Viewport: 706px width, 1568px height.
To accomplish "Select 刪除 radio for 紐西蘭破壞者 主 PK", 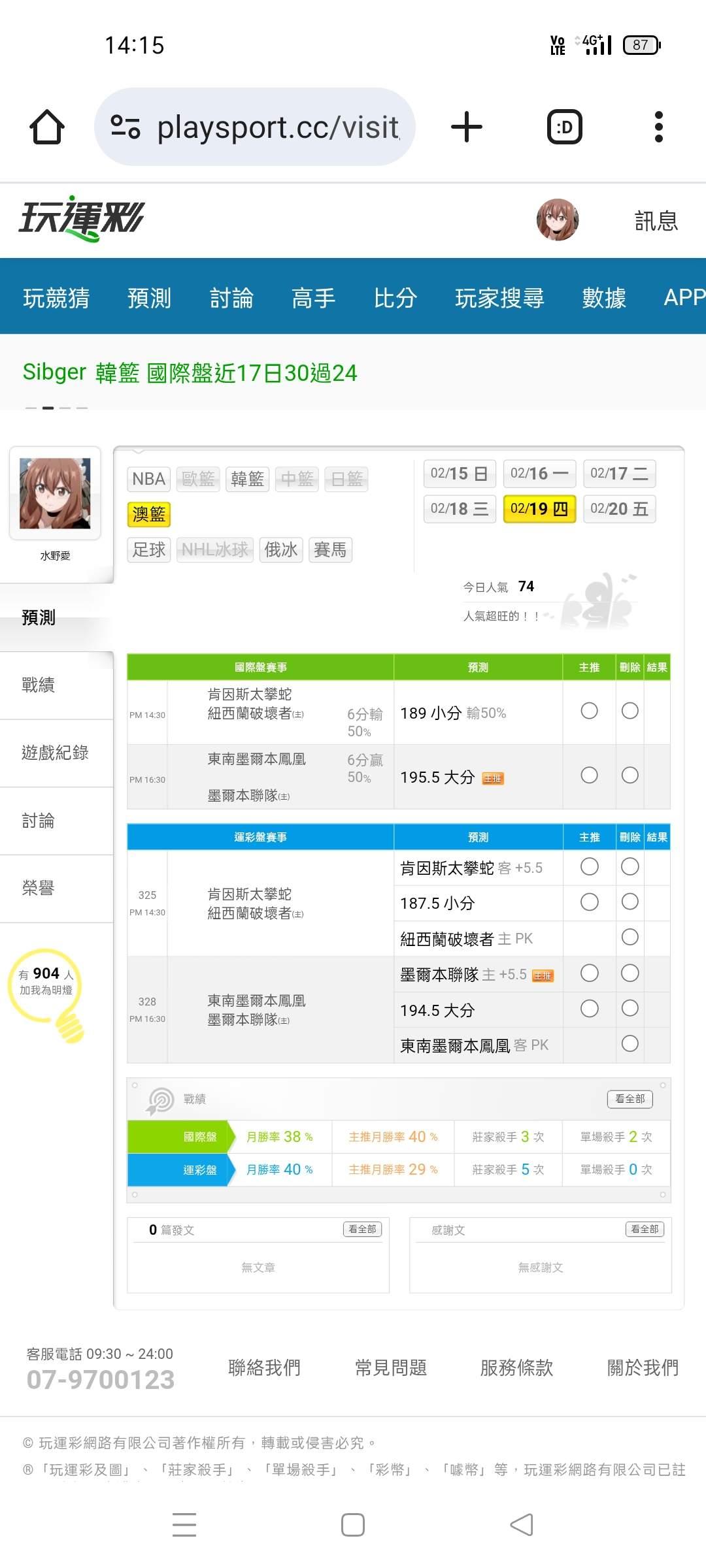I will pos(630,938).
